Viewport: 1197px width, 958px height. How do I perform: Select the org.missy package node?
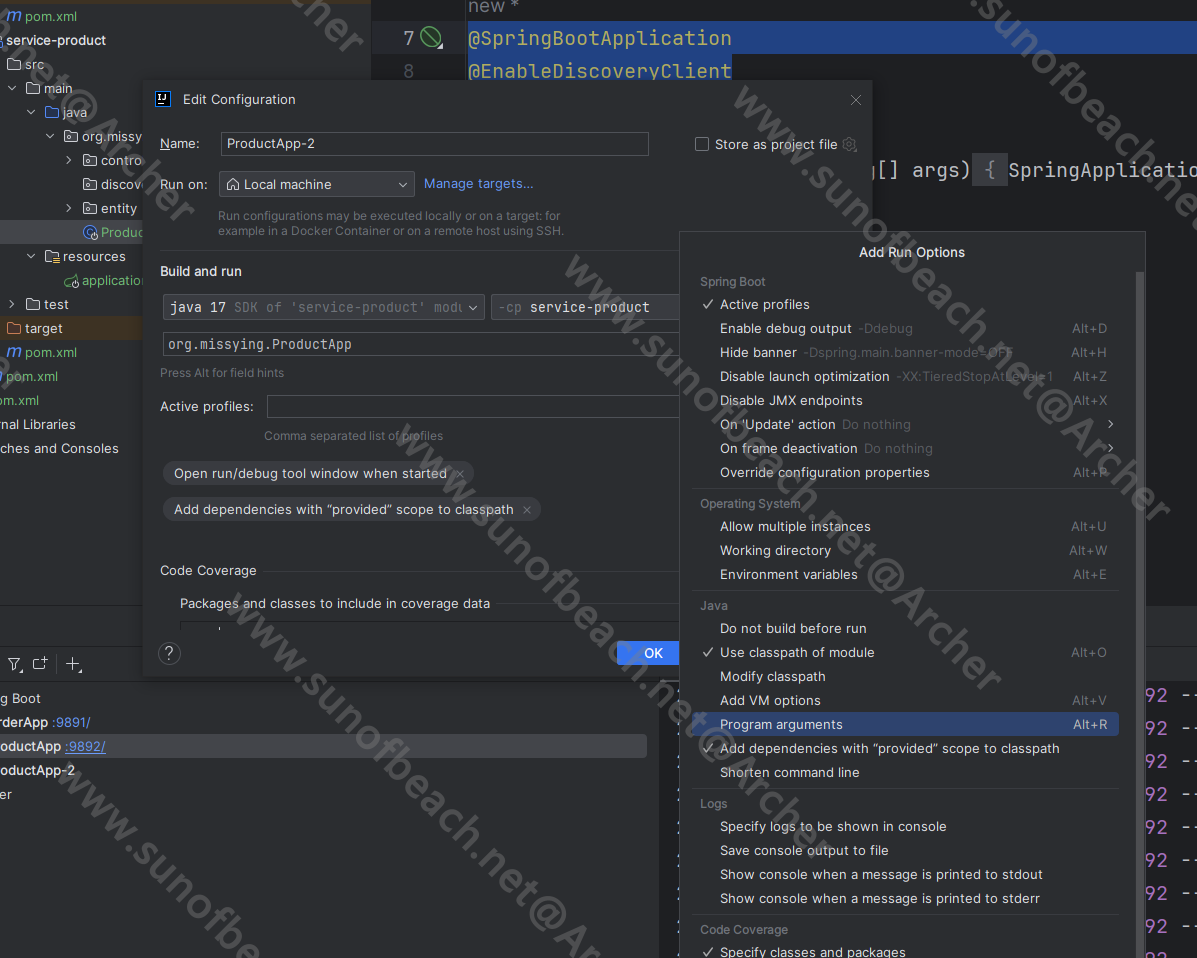[x=103, y=136]
